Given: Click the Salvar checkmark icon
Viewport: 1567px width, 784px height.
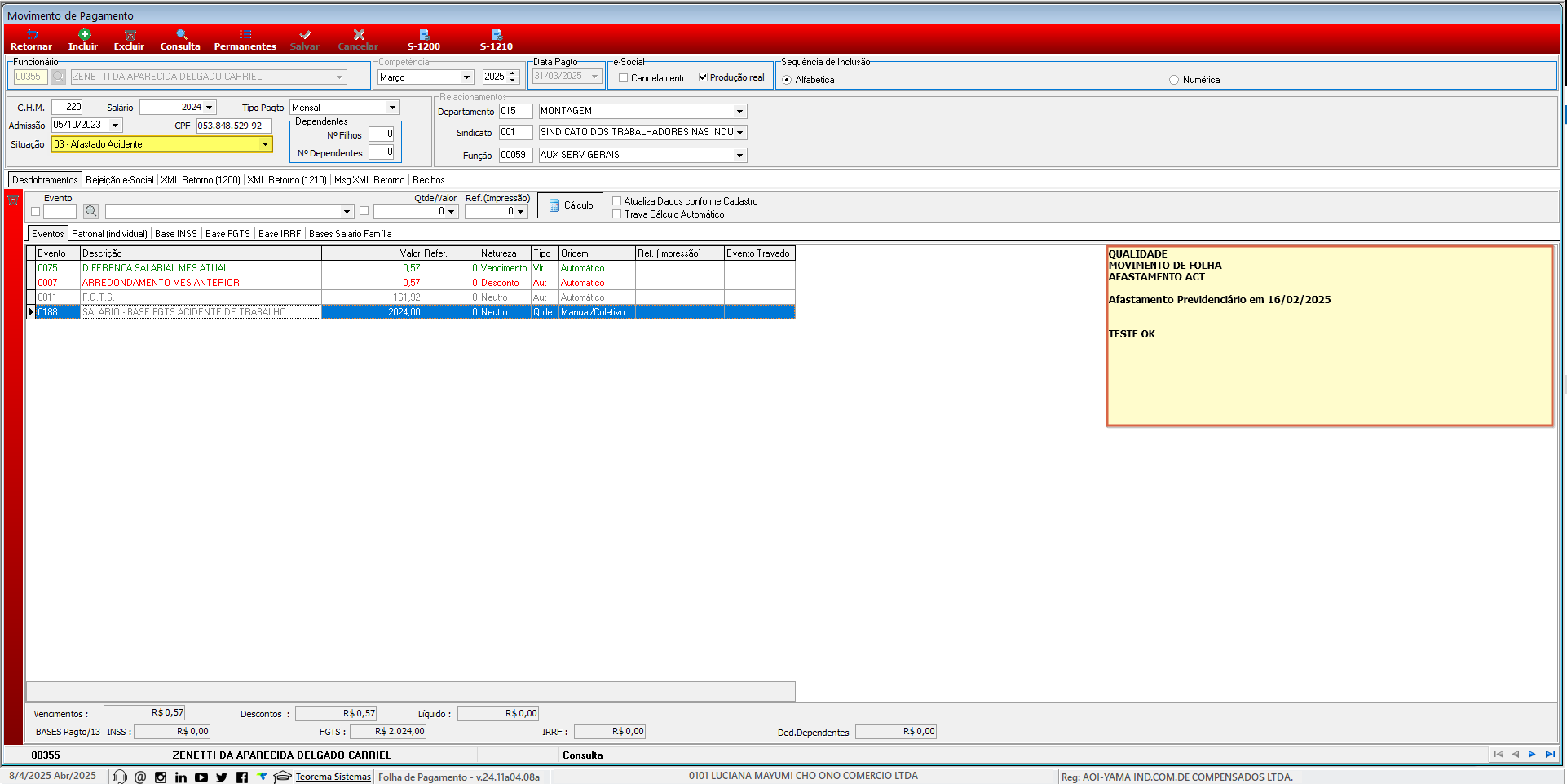Looking at the screenshot, I should [x=305, y=34].
